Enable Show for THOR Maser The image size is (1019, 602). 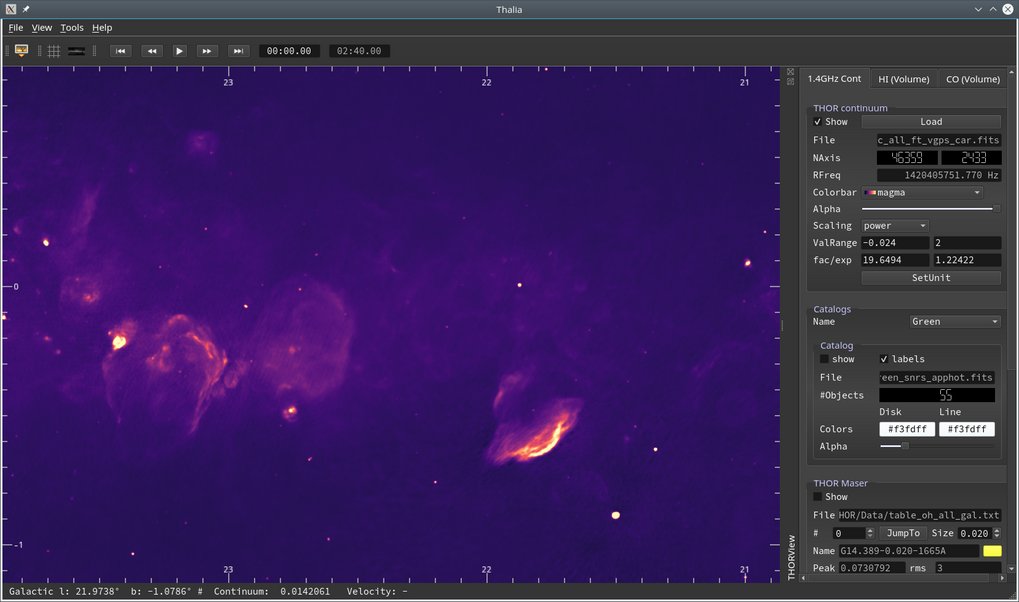point(818,497)
